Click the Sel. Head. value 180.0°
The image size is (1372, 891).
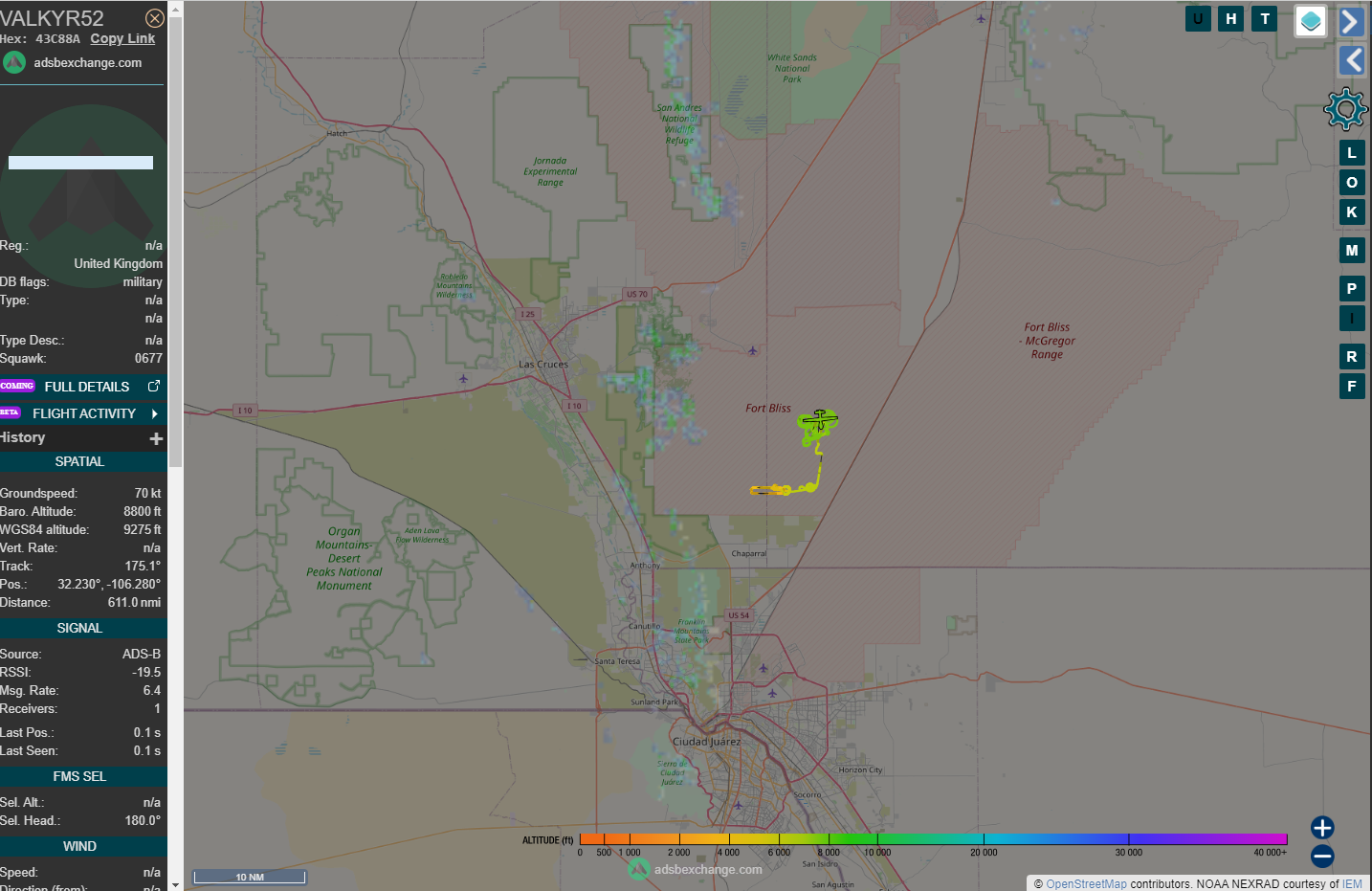143,821
